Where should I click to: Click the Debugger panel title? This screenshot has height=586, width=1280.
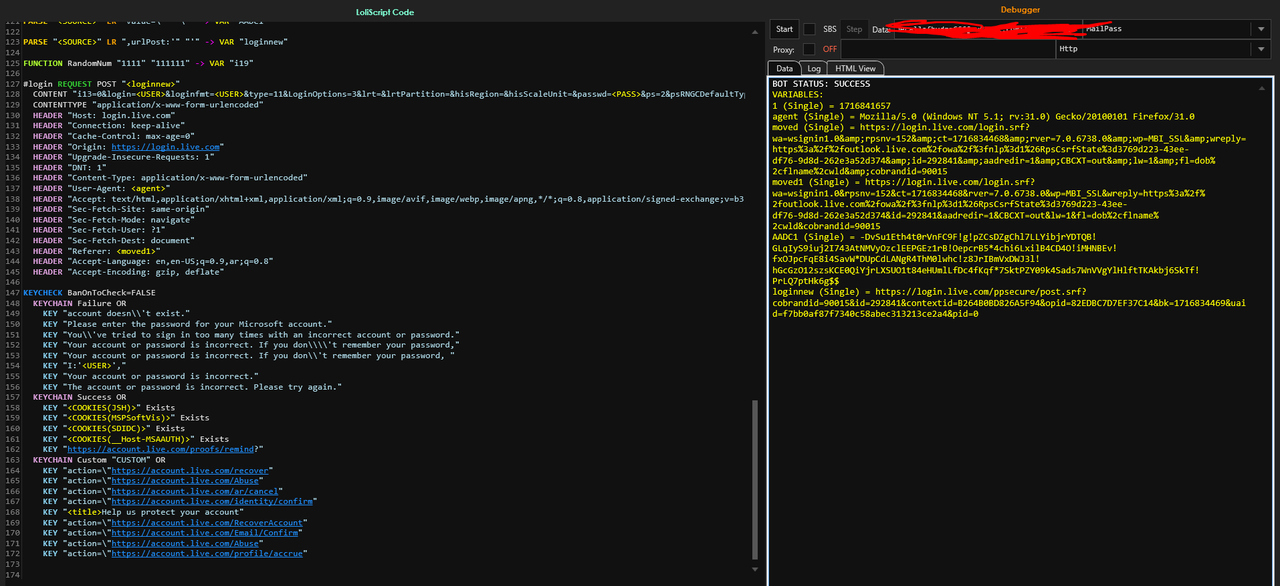[1020, 10]
